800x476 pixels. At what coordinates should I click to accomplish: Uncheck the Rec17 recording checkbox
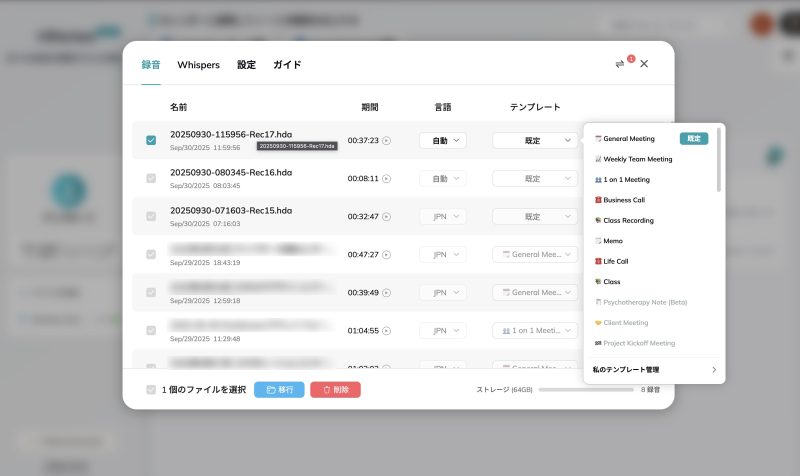[x=151, y=141]
